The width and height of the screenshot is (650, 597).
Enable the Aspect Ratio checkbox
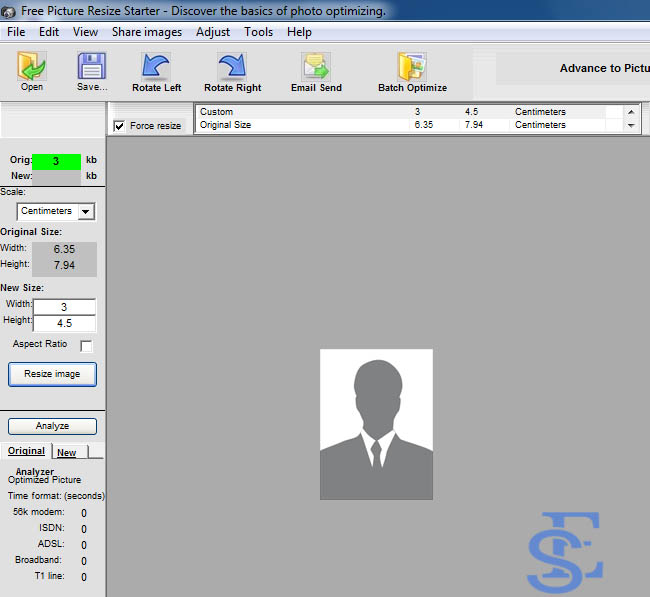point(86,346)
